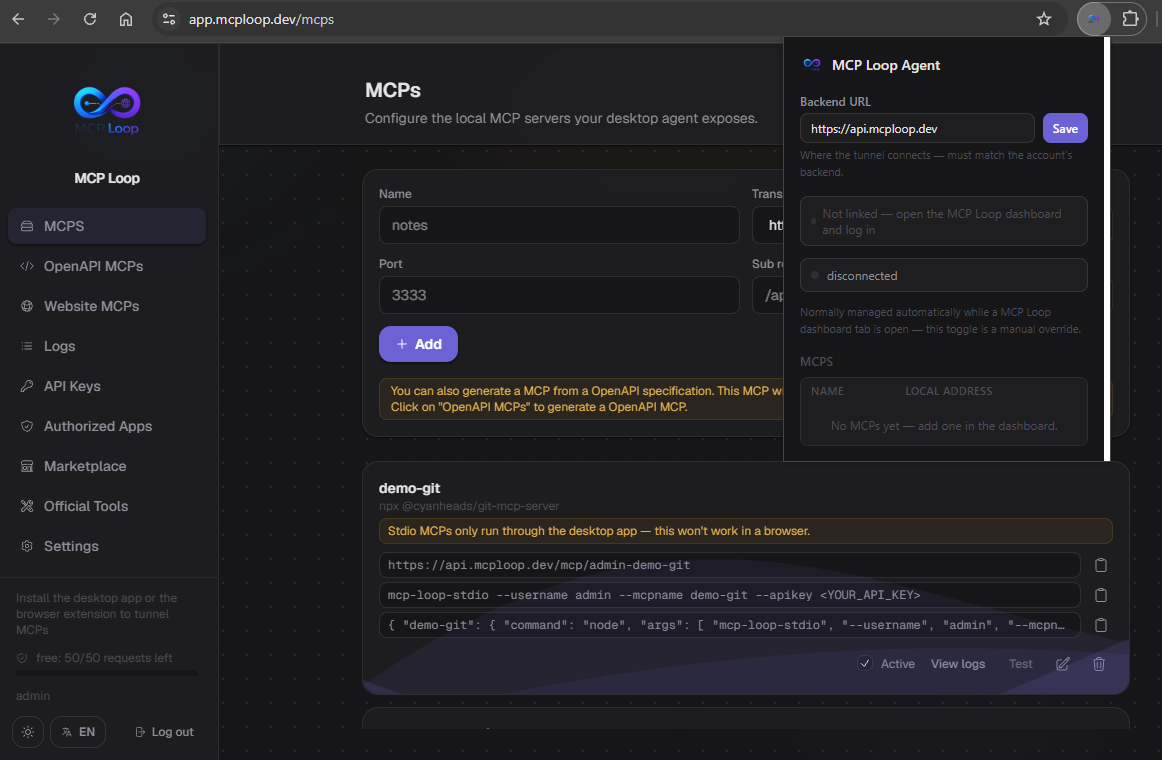Copy the admin-demo-git URL to clipboard
This screenshot has width=1162, height=760.
pyautogui.click(x=1100, y=565)
